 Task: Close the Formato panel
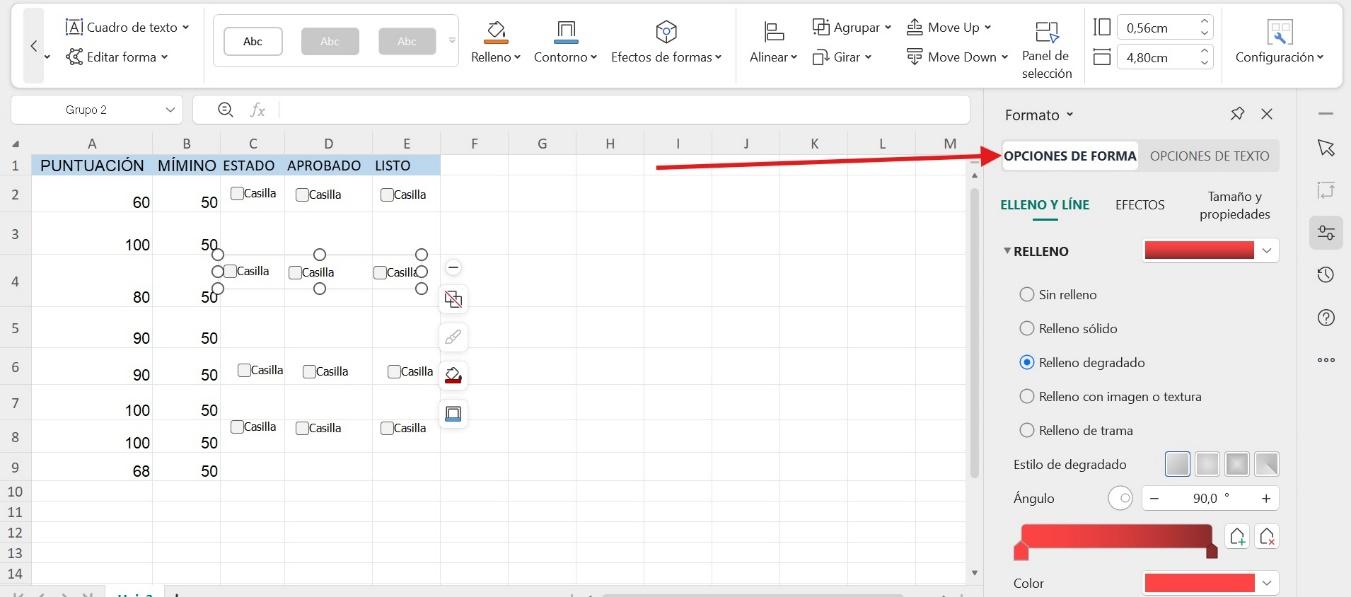click(x=1267, y=114)
